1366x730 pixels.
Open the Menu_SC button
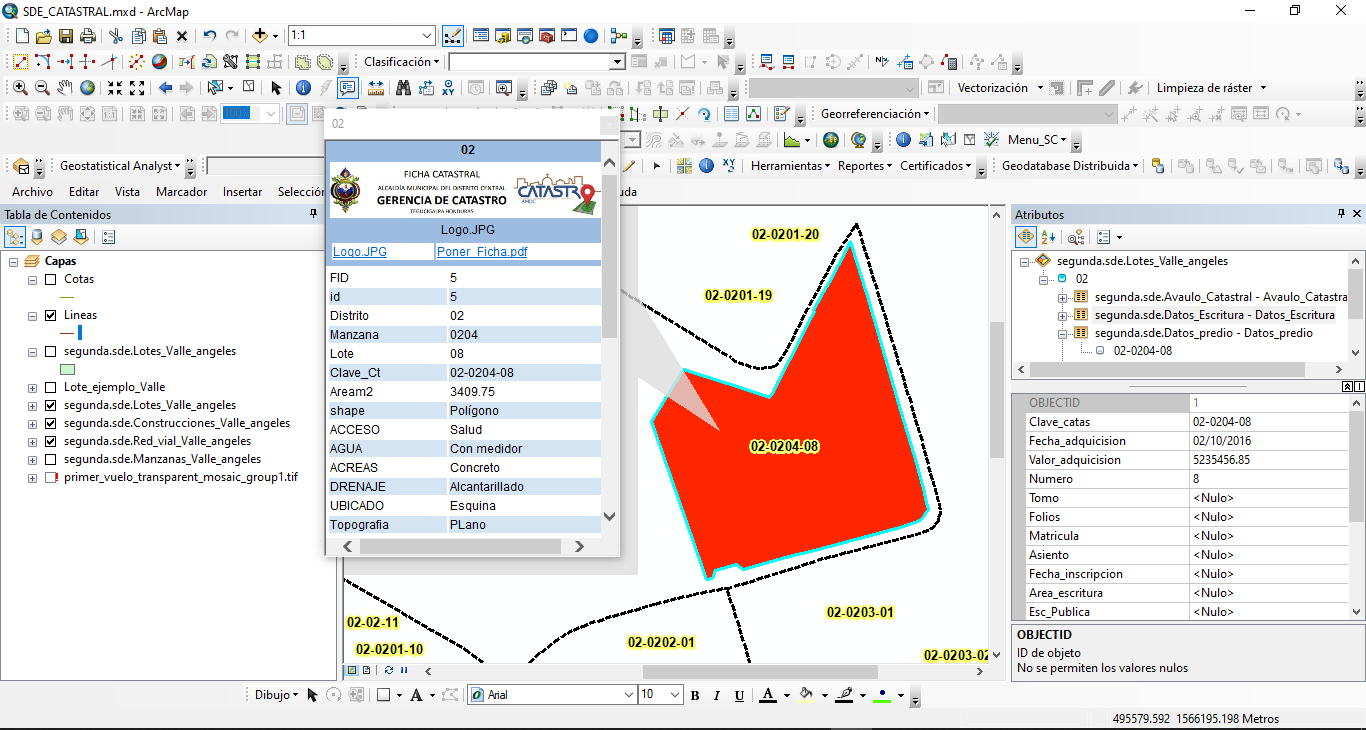1038,140
